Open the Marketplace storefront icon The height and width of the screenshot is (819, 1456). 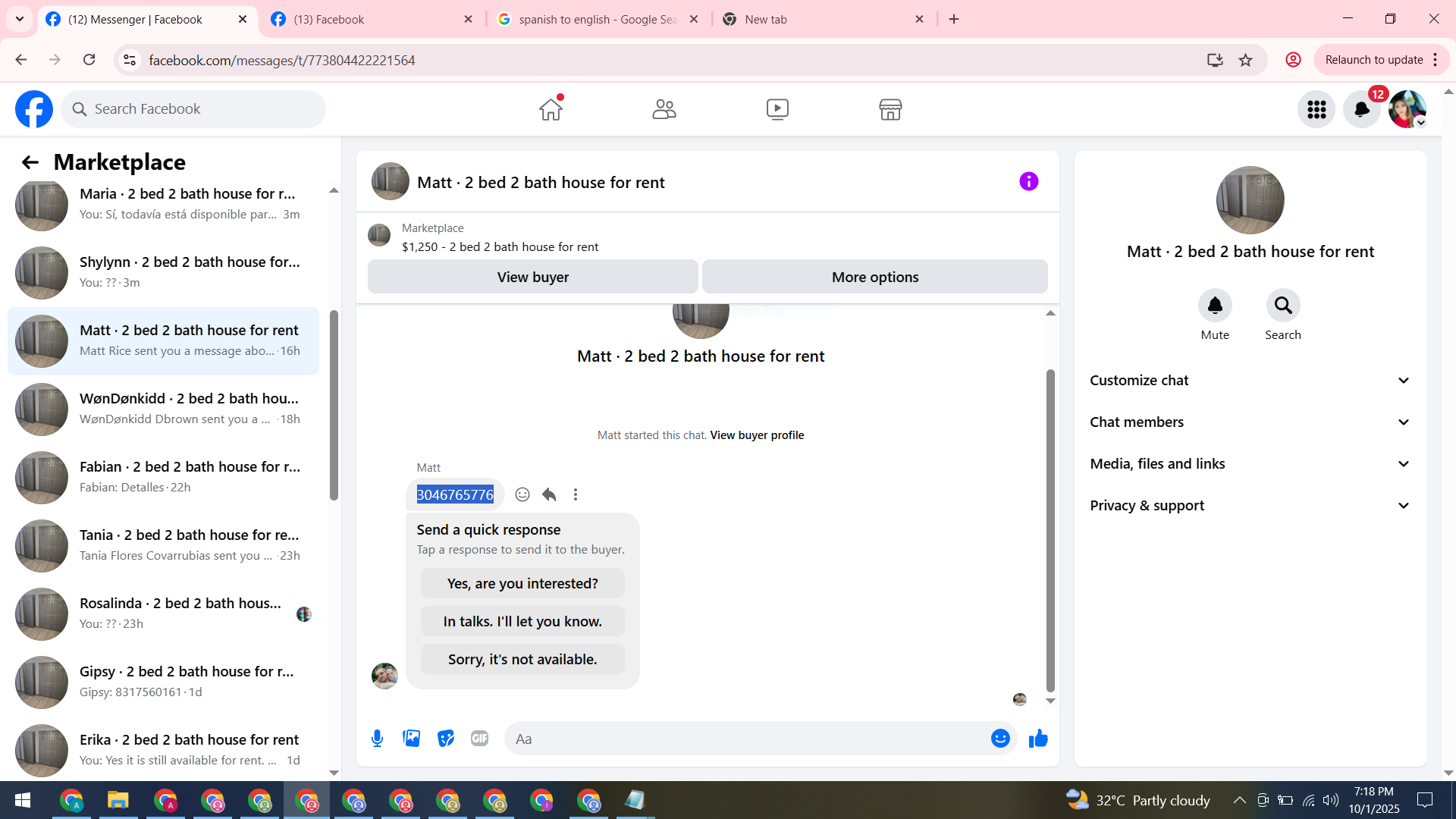tap(890, 109)
